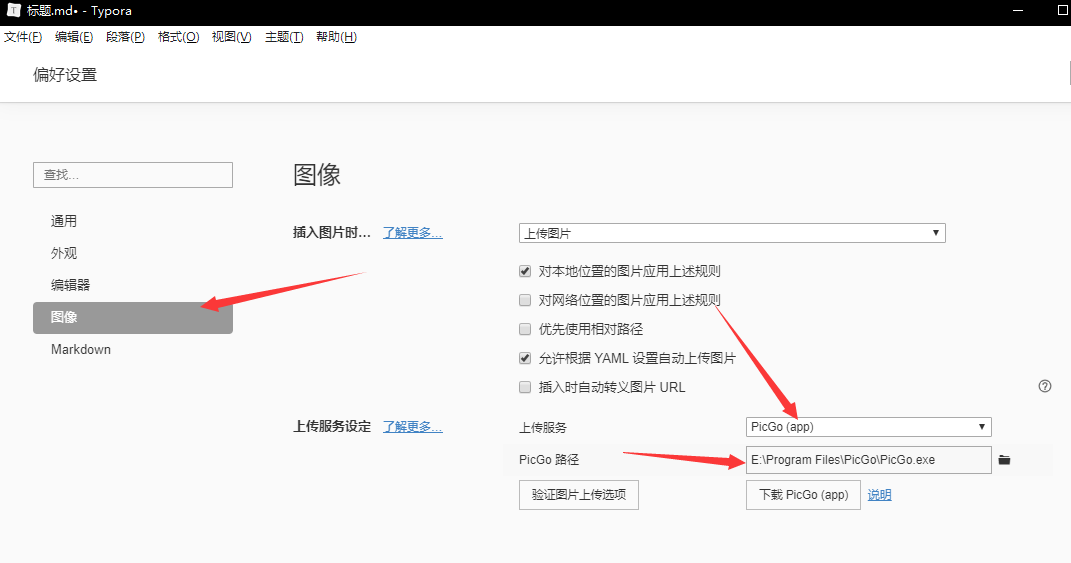1071x563 pixels.
Task: Click the 验证图片上传选项 button
Action: 579,495
